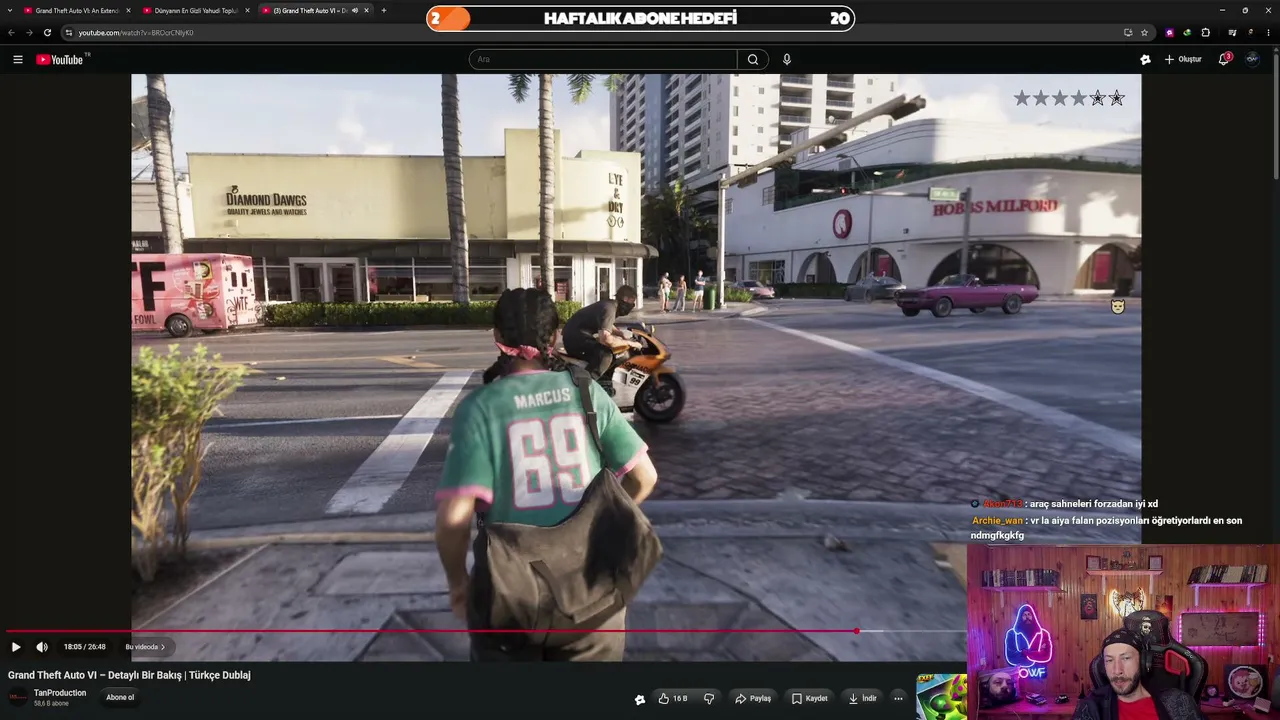Play the video
This screenshot has width=1280, height=720.
(x=16, y=647)
